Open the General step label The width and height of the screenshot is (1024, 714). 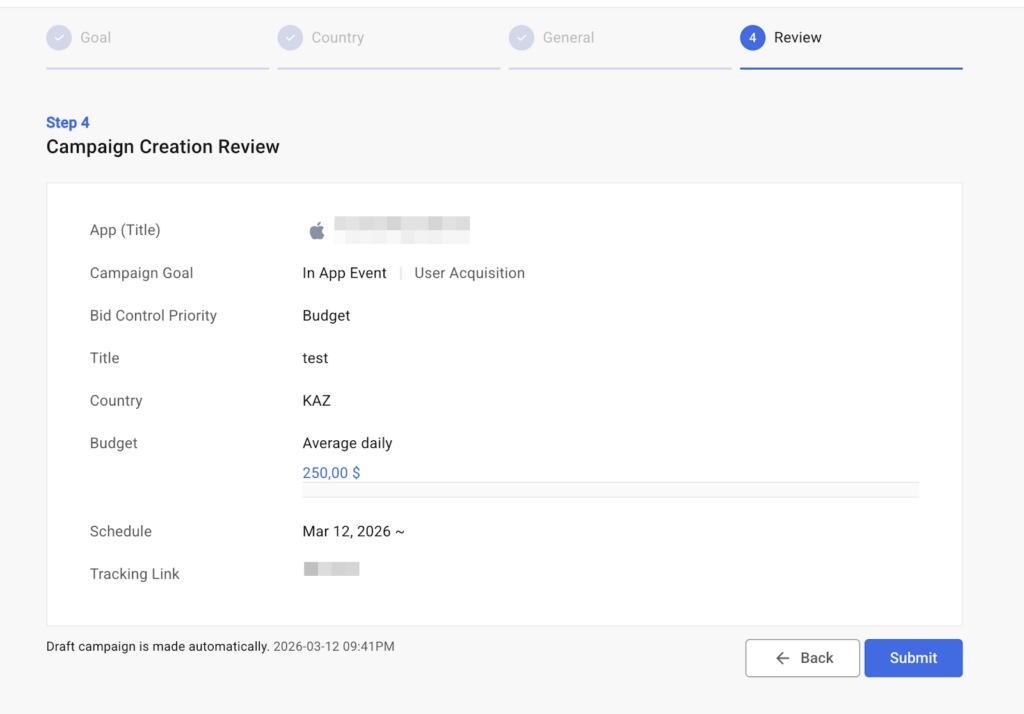click(568, 38)
